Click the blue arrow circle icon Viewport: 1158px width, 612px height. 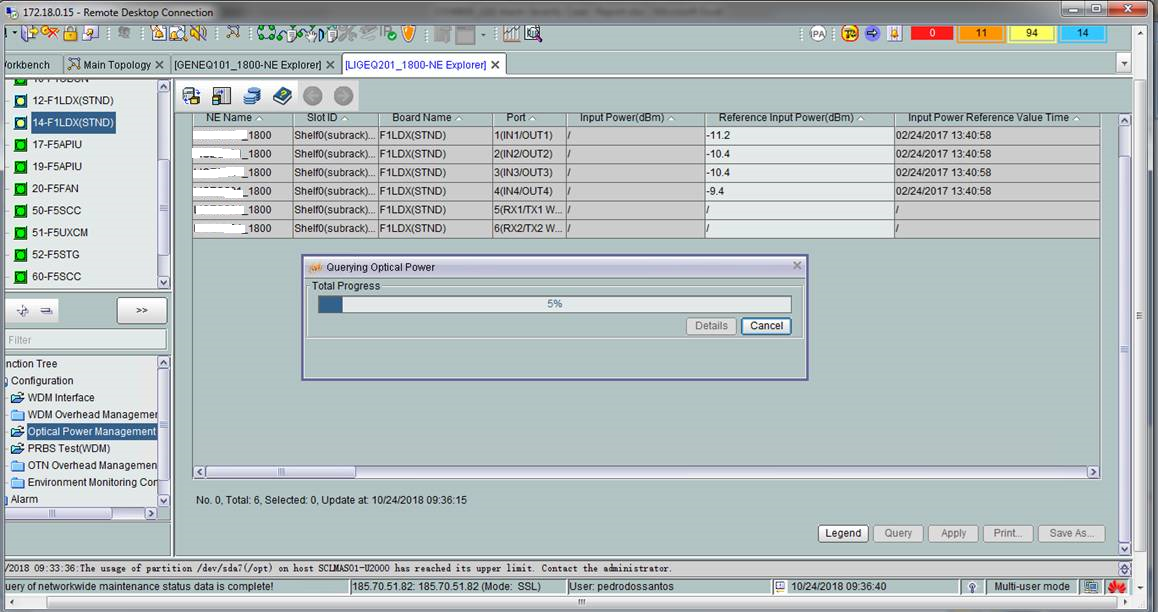pyautogui.click(x=871, y=34)
